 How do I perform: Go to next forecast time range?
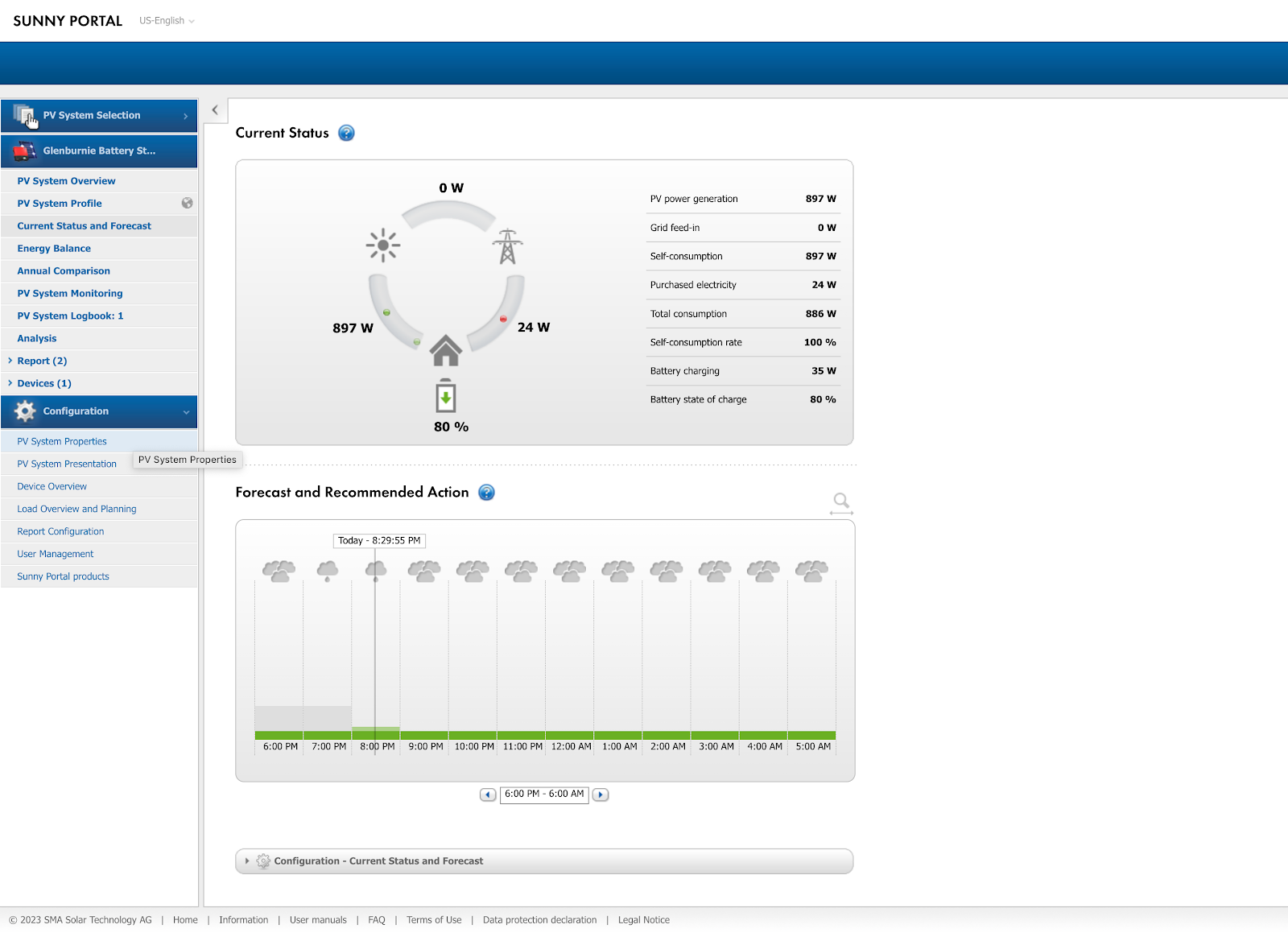click(601, 795)
